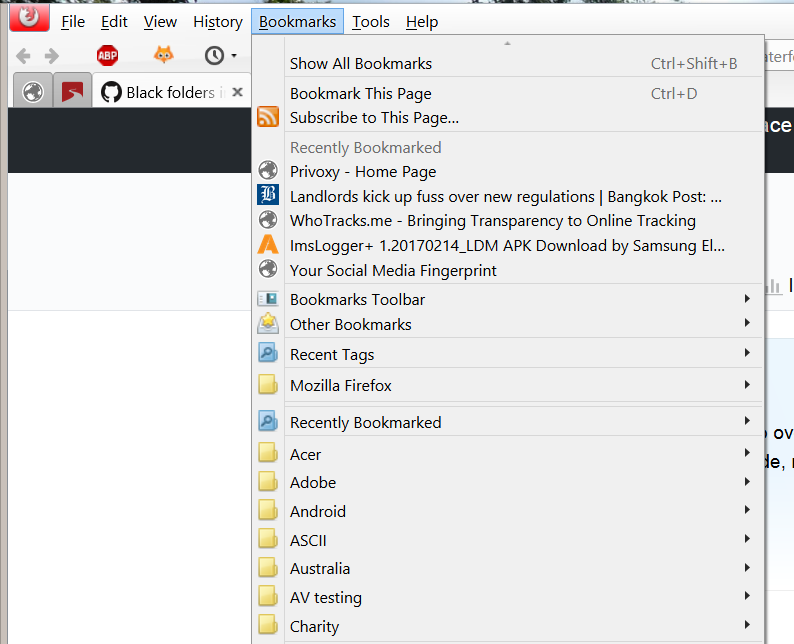Open Your Social Media Fingerprint bookmark
The image size is (794, 644).
click(509, 270)
